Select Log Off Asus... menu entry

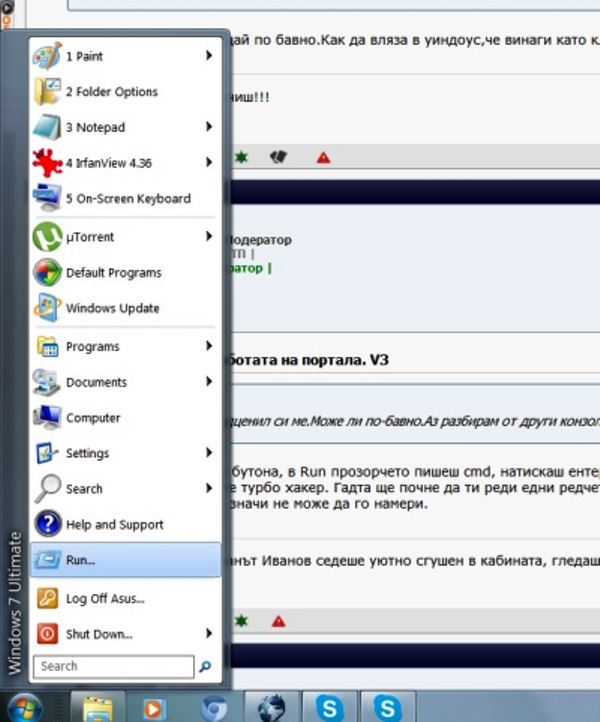point(125,598)
